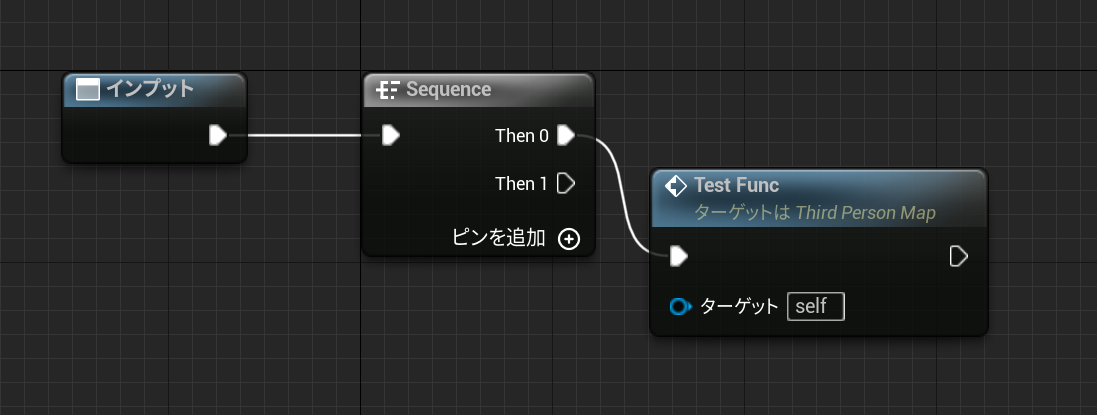Click the Then 0 label text

(521, 136)
